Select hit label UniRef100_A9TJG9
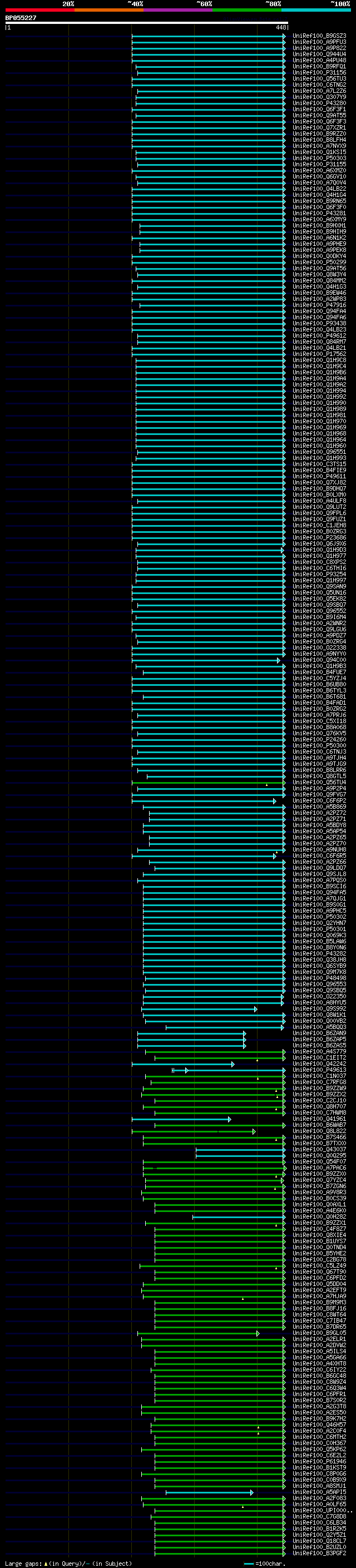This screenshot has height=1568, width=356. pyautogui.click(x=319, y=764)
